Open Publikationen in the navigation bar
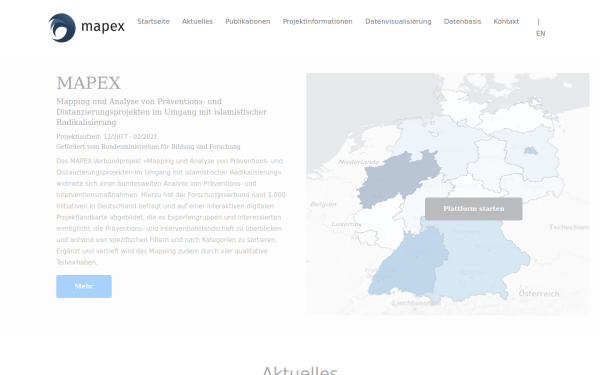The image size is (600, 375). point(248,21)
